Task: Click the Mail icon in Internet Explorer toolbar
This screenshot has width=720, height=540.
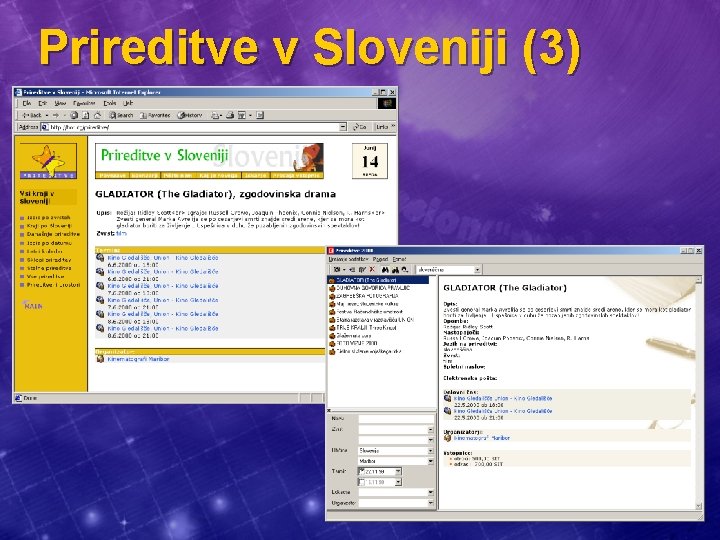Action: (x=216, y=115)
